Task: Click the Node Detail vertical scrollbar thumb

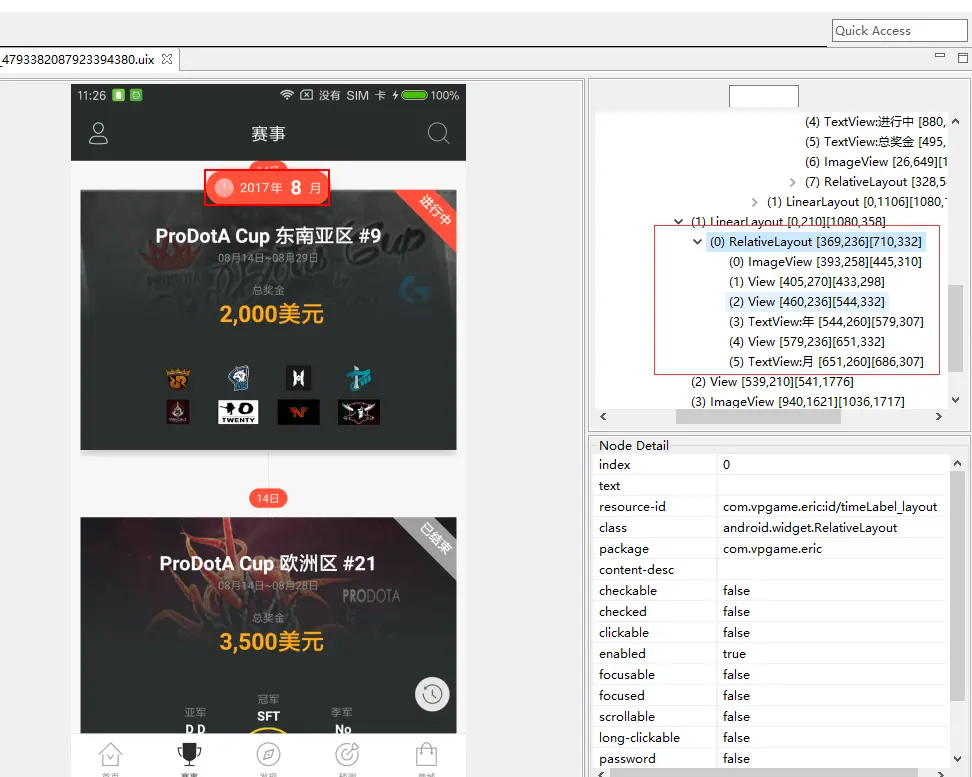Action: coord(957,586)
